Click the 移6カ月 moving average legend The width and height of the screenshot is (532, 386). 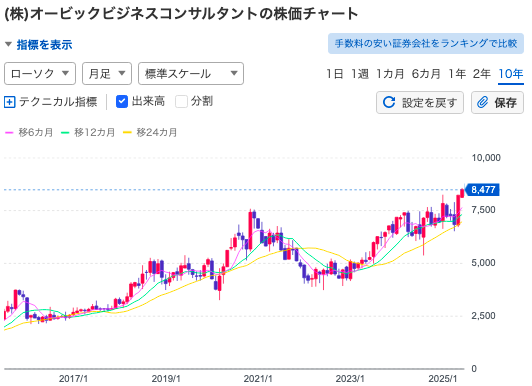[29, 132]
